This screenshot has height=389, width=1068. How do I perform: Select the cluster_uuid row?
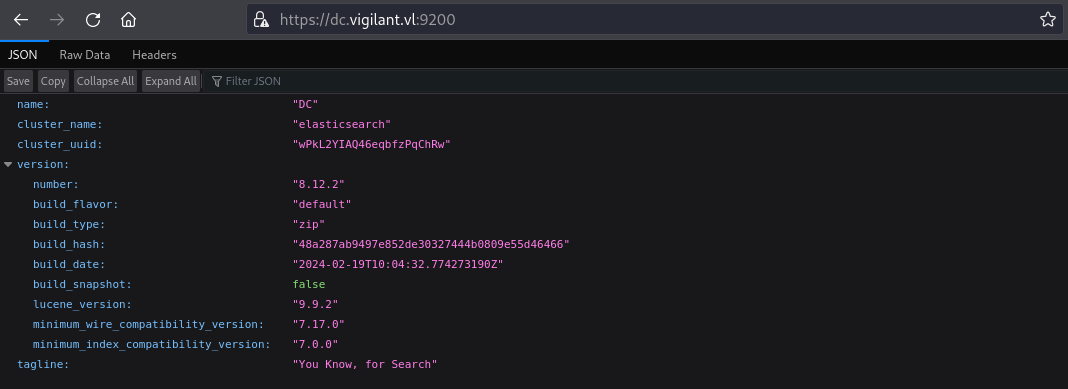tap(534, 144)
